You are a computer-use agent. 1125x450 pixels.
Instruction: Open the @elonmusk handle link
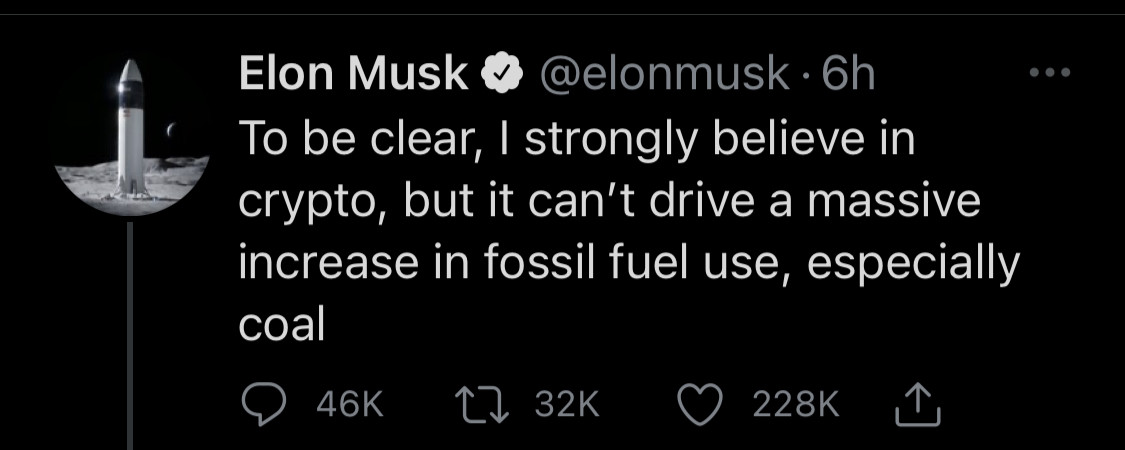[x=664, y=76]
